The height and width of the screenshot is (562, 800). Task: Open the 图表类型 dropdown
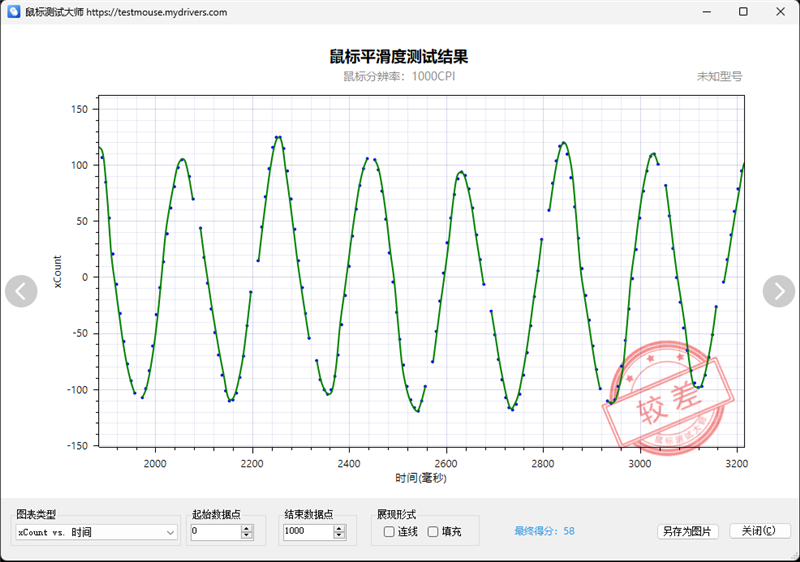[x=96, y=532]
